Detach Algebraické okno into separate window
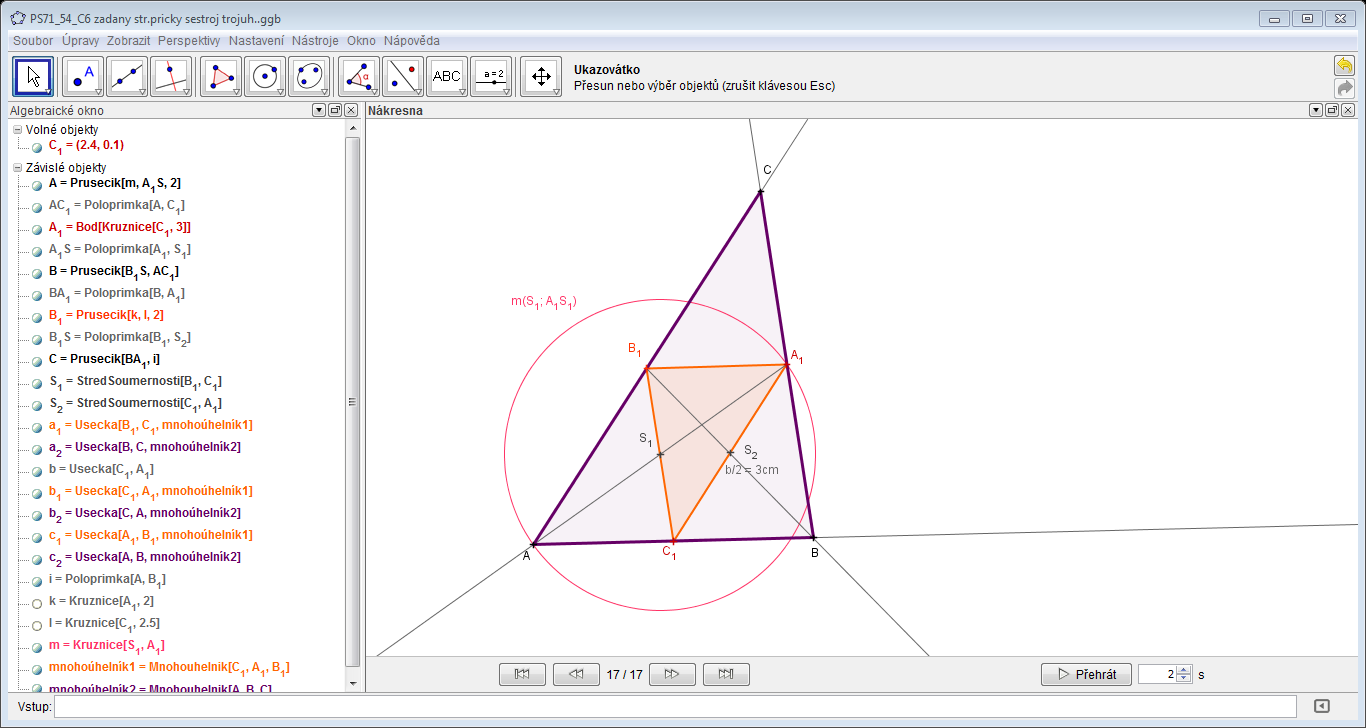This screenshot has height=728, width=1366. click(335, 111)
